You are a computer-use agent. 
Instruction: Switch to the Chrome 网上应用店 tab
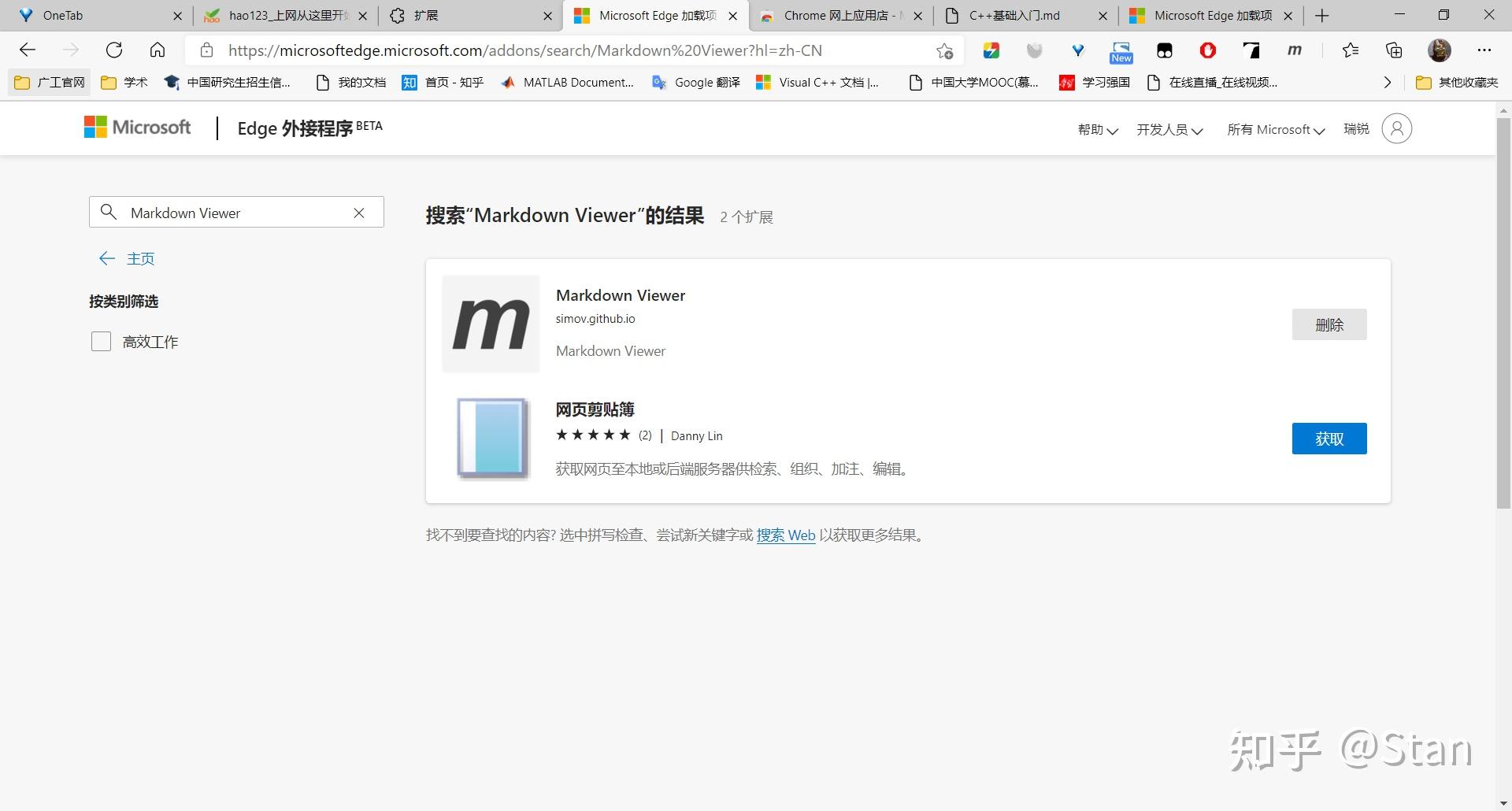(839, 16)
